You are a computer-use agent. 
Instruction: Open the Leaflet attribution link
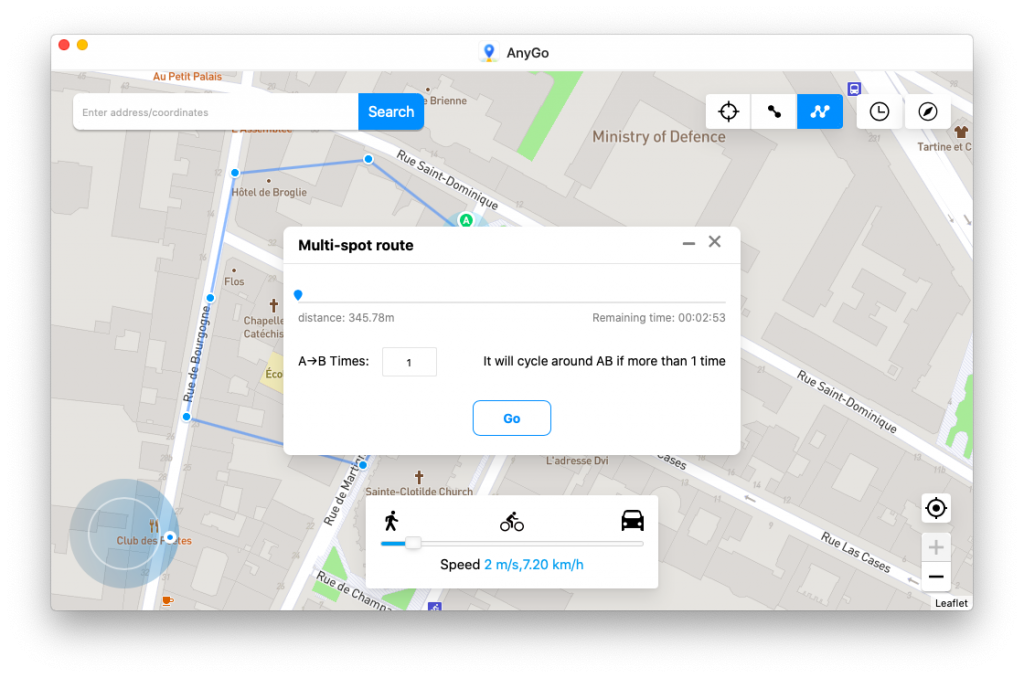pyautogui.click(x=950, y=602)
